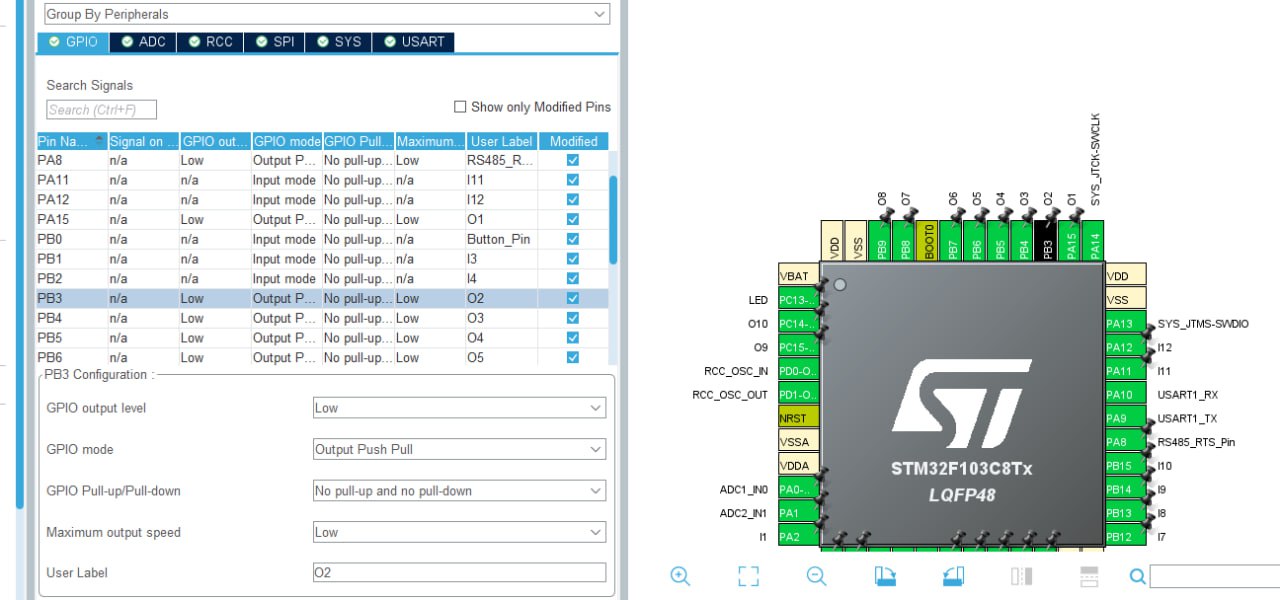Screen dimensions: 1280x600
Task: Select the PB0 row in the table
Action: [x=322, y=239]
